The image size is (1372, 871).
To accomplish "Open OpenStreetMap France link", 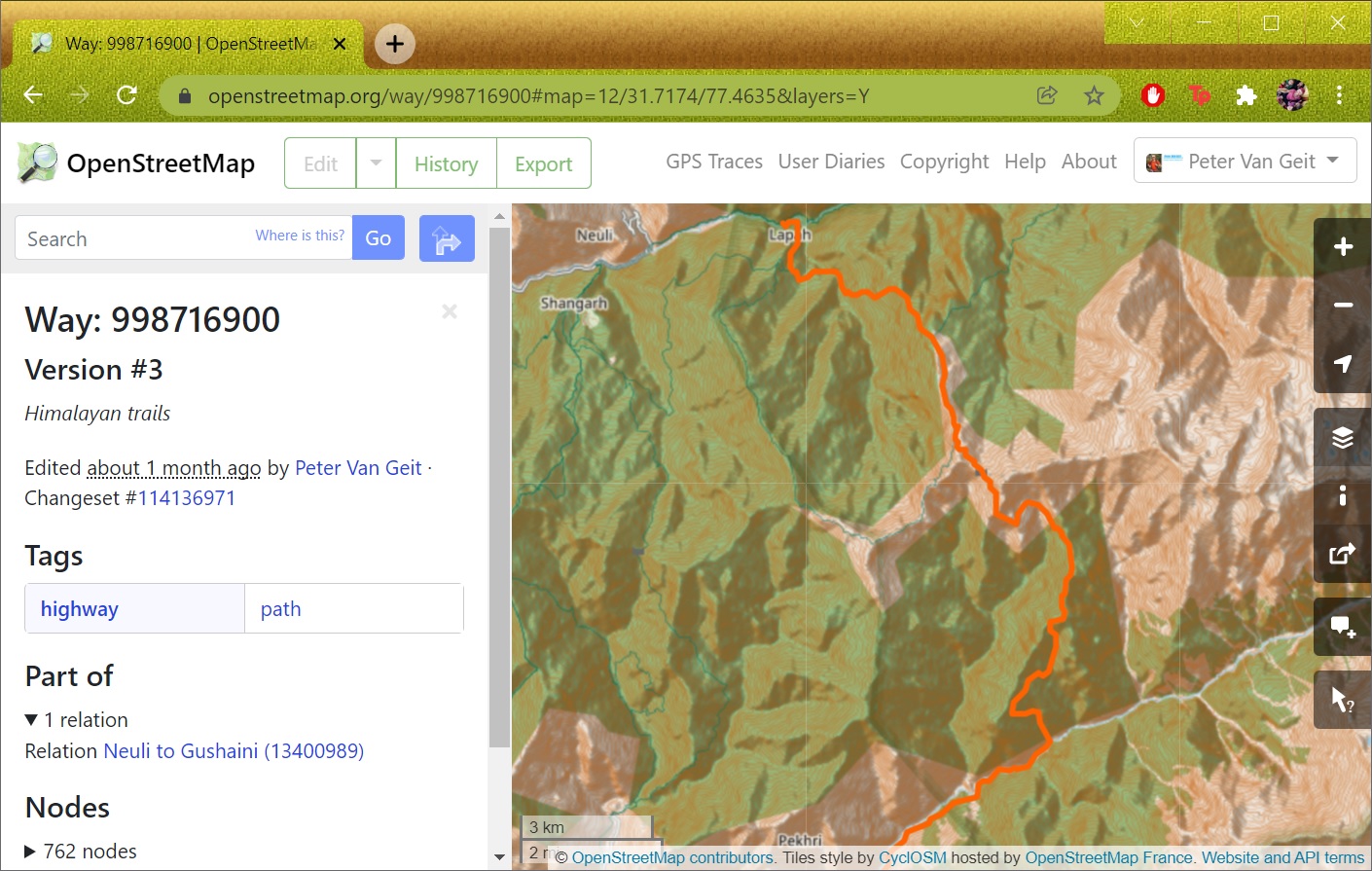I will pos(1109,857).
